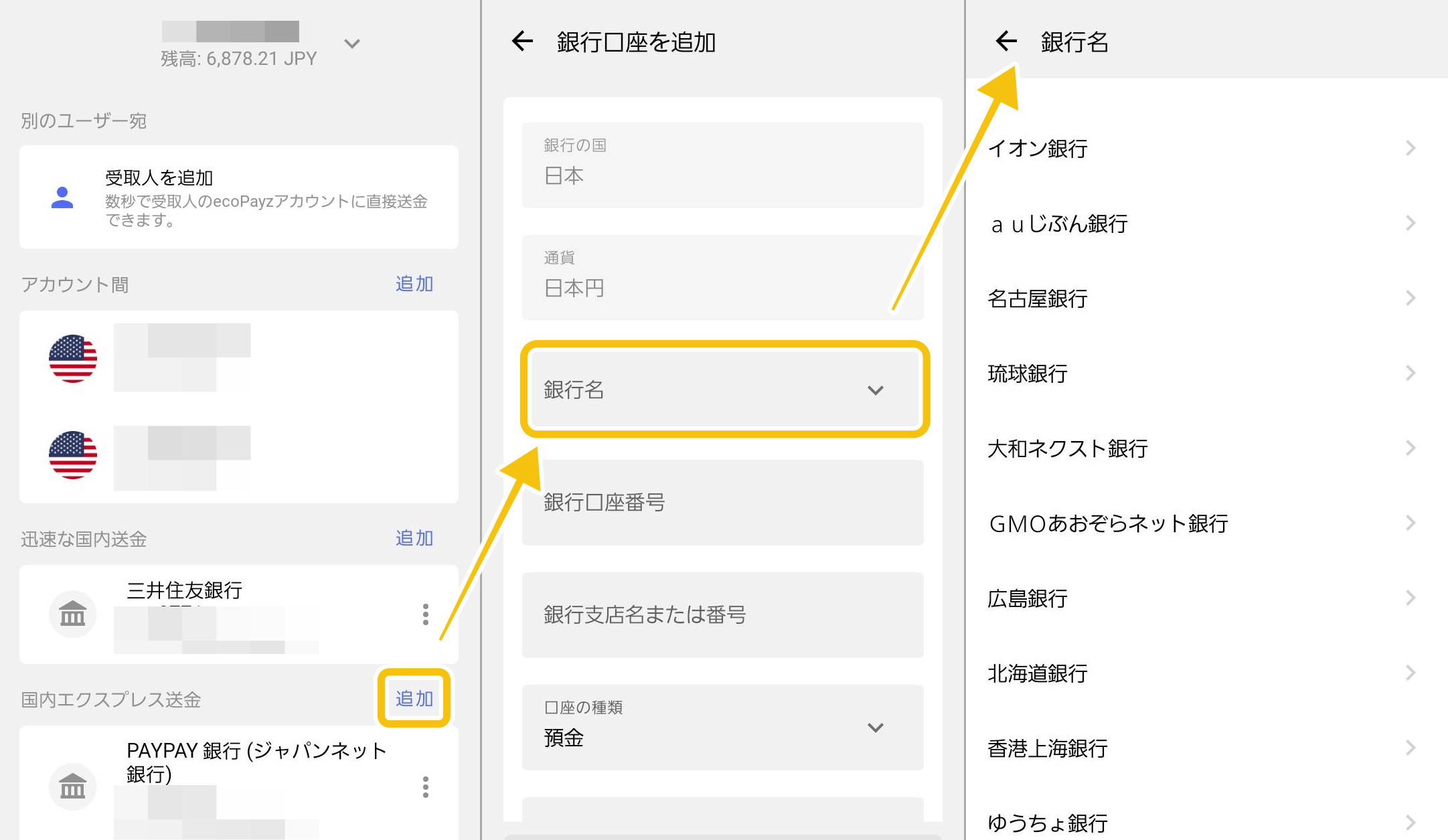Viewport: 1448px width, 840px height.
Task: Add bank via 国内エクスプレス送金 追加 link
Action: click(x=414, y=699)
